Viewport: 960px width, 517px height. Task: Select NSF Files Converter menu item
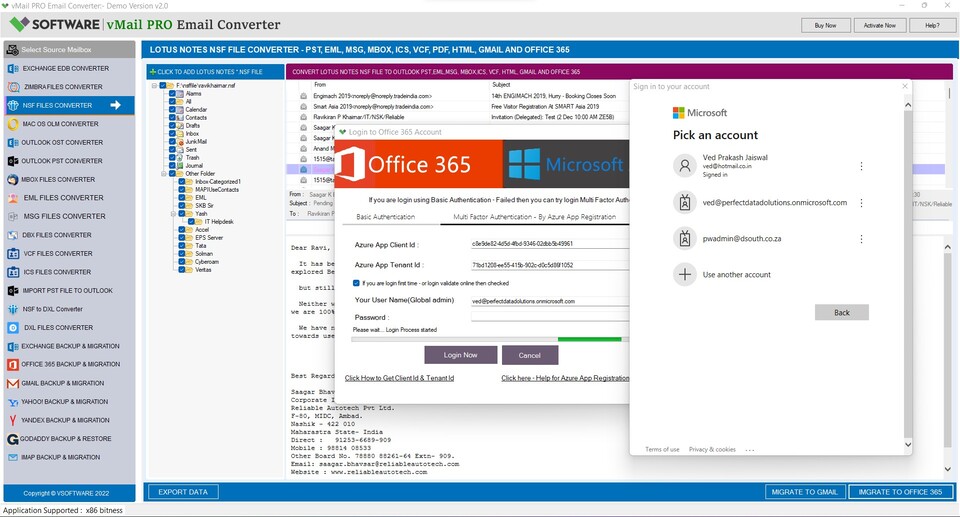point(69,105)
